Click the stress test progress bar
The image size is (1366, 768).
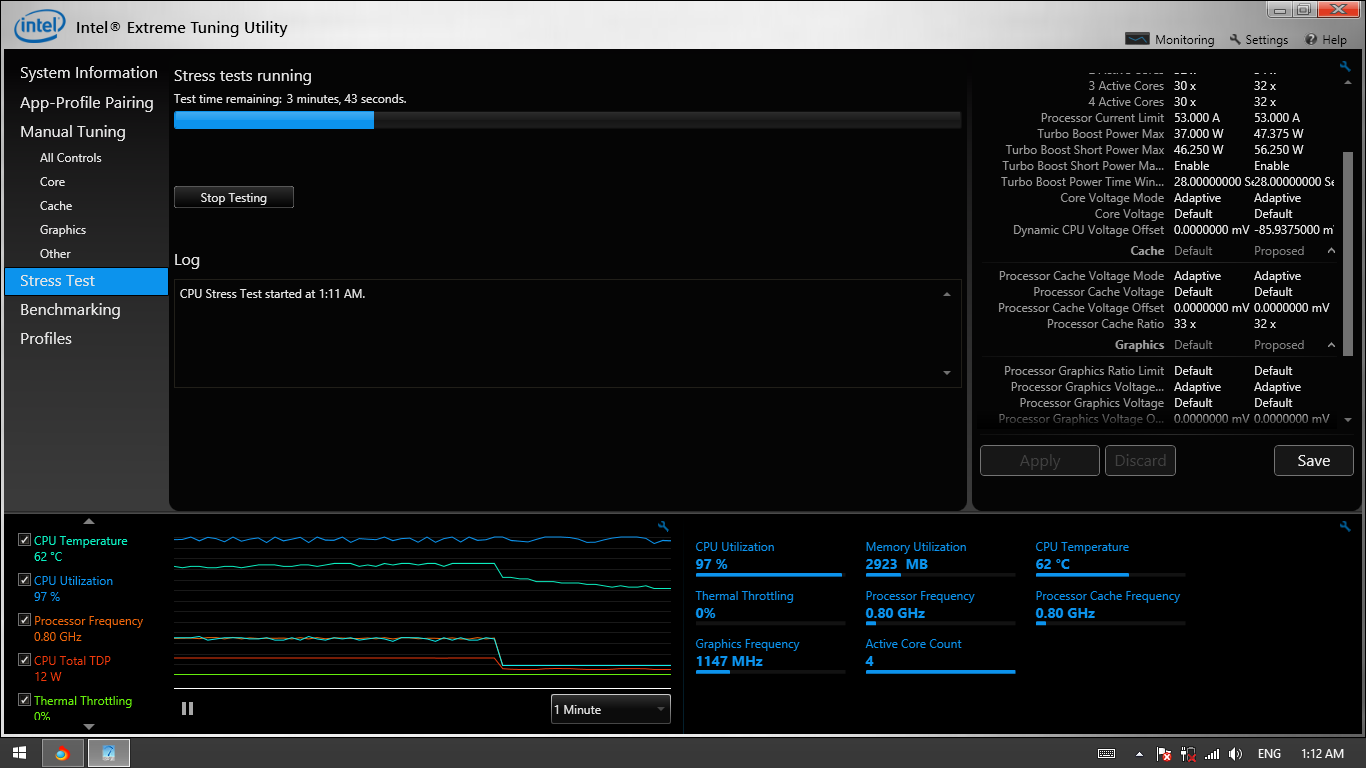pyautogui.click(x=567, y=120)
